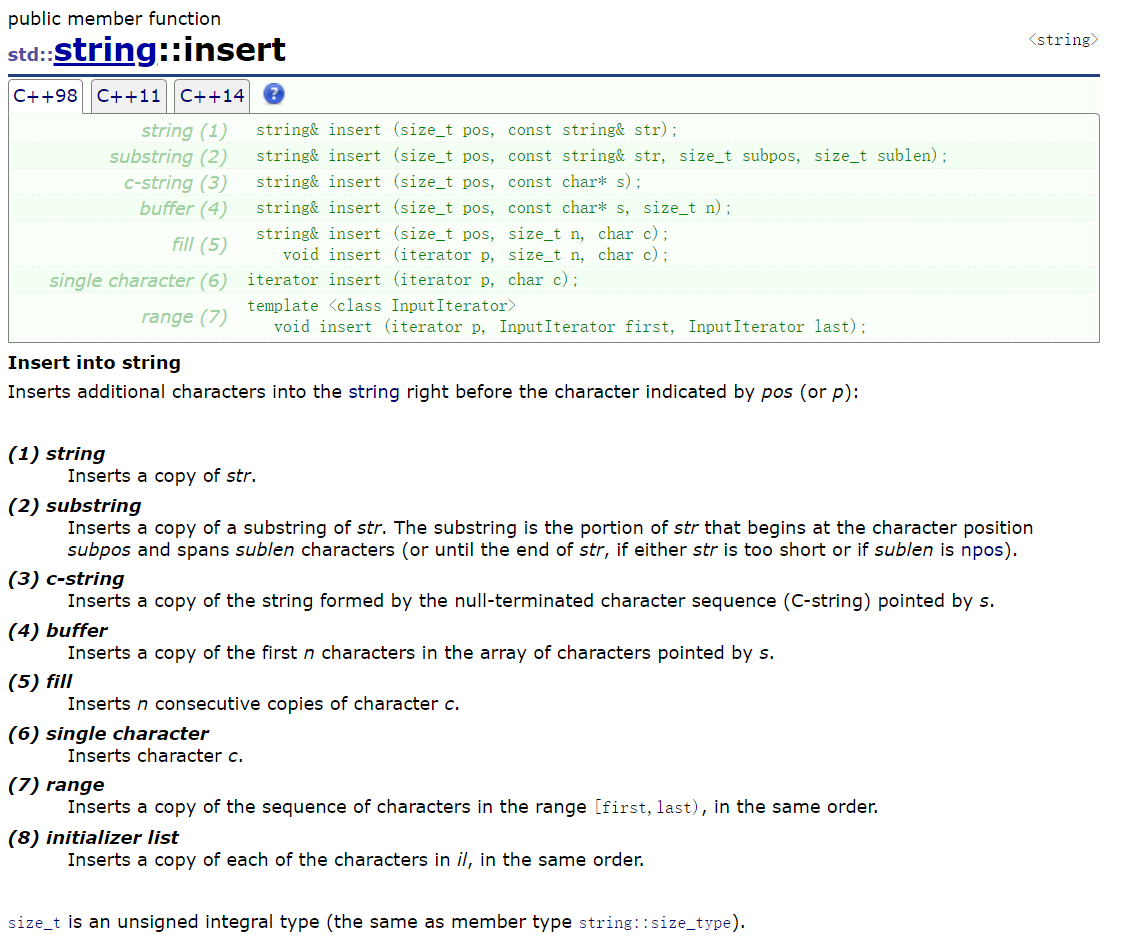This screenshot has height=949, width=1136.
Task: Select the 'substring (2)' prototype label
Action: (168, 156)
